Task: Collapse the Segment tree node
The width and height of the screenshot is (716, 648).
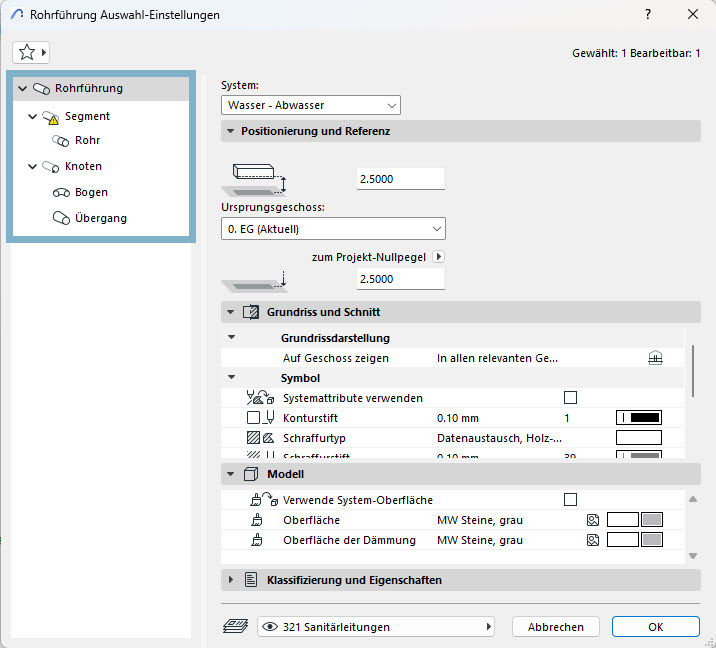Action: [x=32, y=116]
